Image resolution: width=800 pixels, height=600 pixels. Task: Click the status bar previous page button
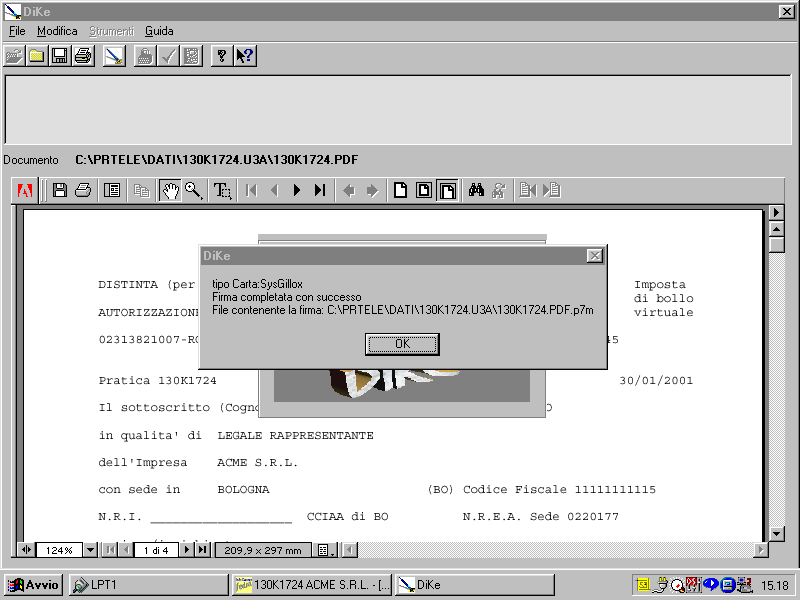pos(126,550)
